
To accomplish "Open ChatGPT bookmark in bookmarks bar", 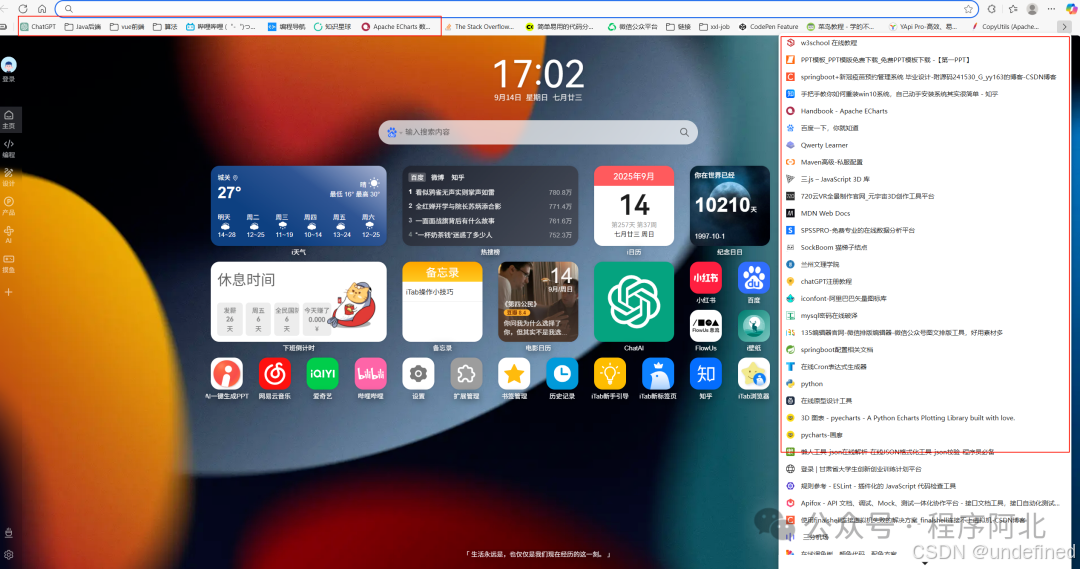I will [39, 27].
